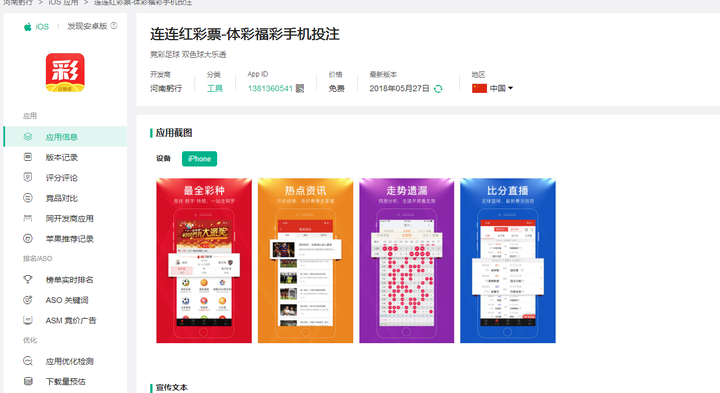The image size is (720, 393).
Task: Open the 热点资讯 orange screenshot
Action: coord(305,260)
